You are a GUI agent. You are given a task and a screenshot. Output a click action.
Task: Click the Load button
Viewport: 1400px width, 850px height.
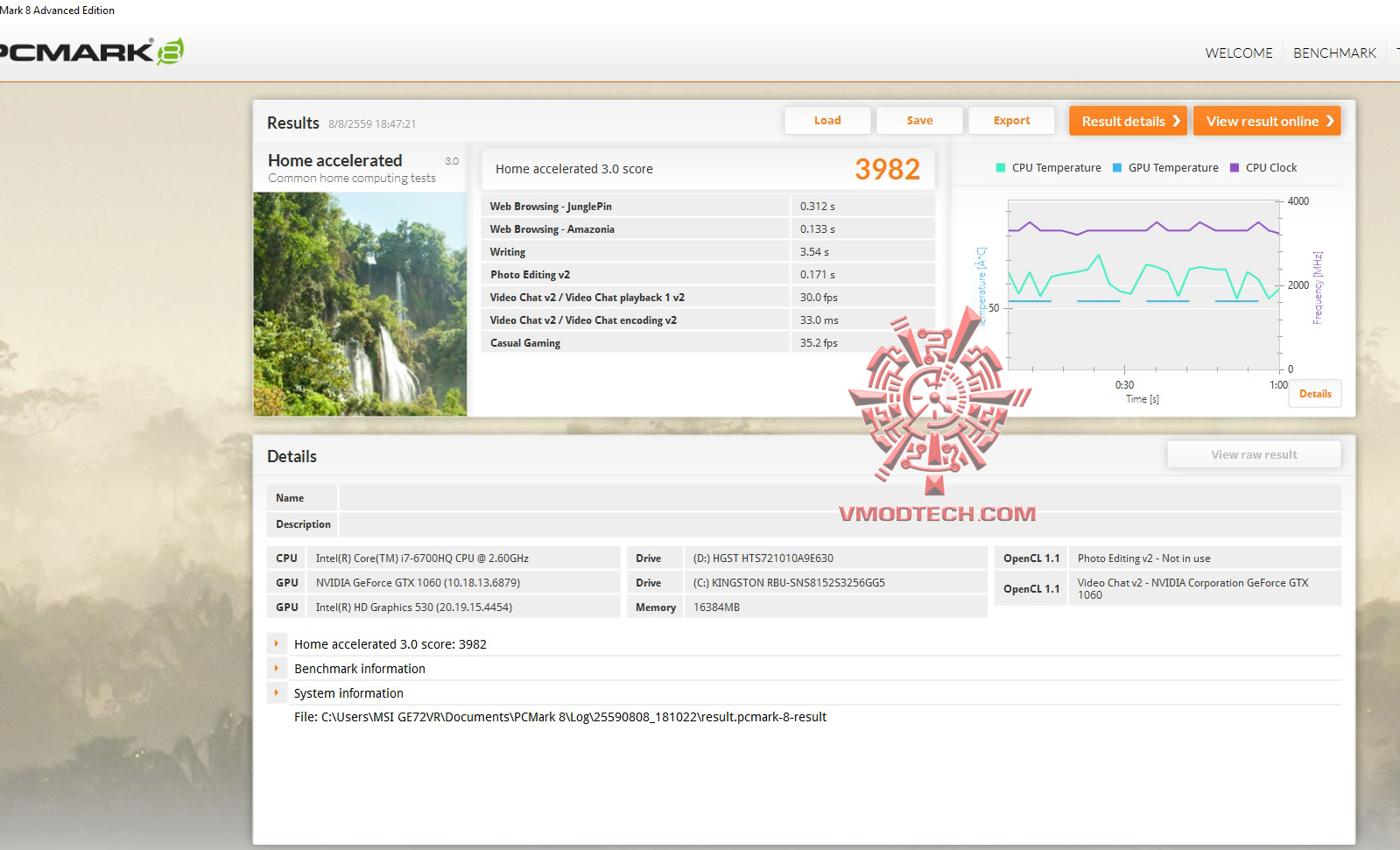click(x=827, y=121)
